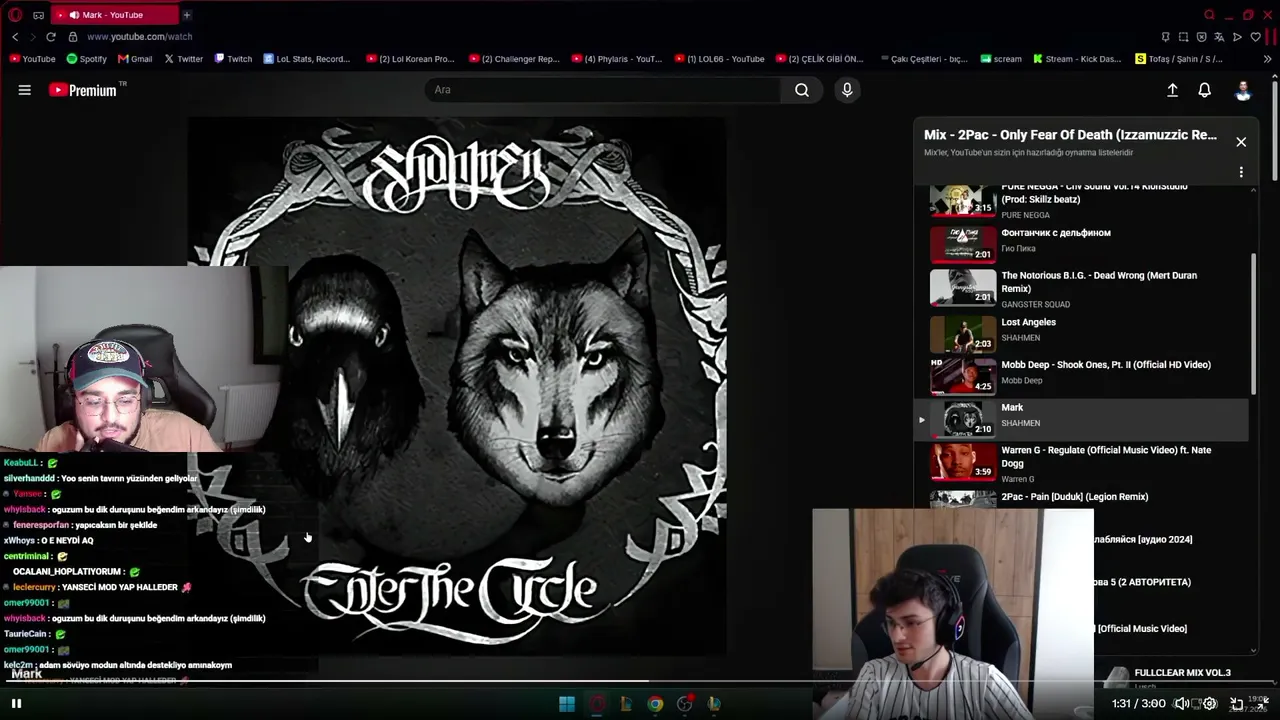Open the scream bookmark

tap(1001, 59)
